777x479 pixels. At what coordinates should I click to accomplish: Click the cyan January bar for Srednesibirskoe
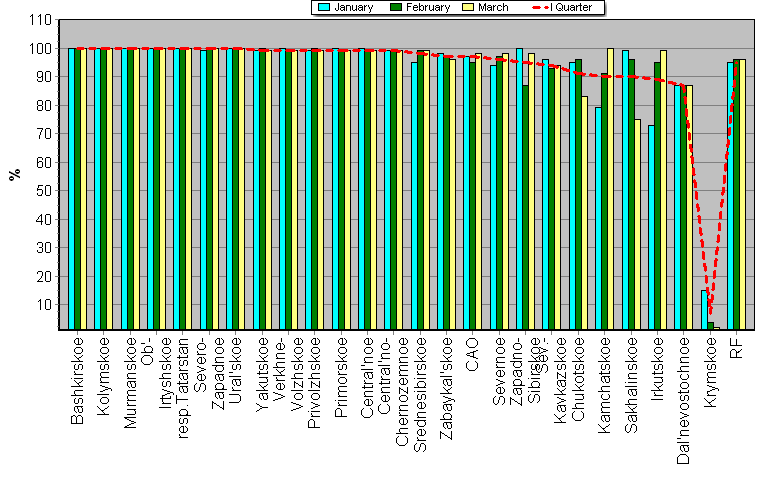click(414, 196)
